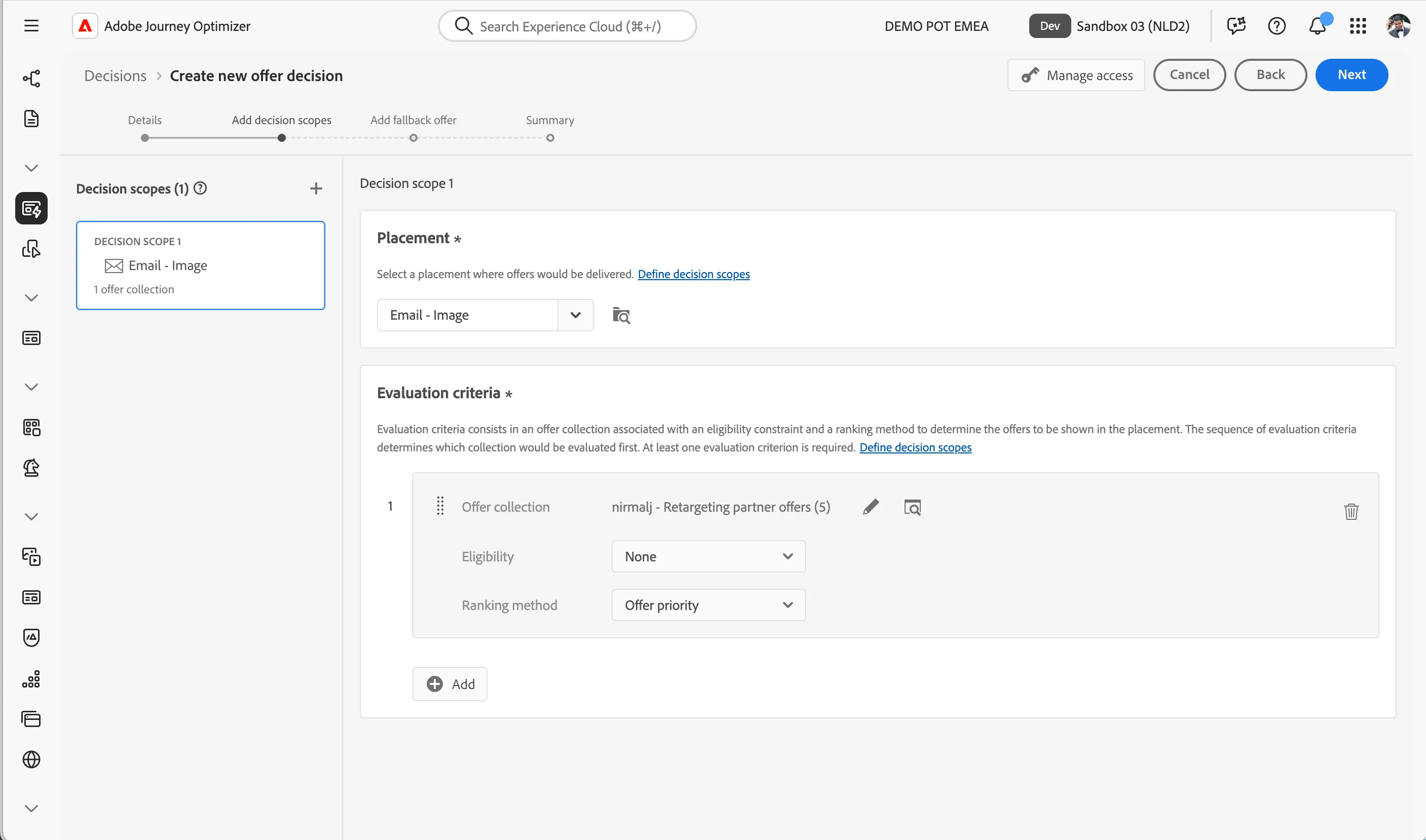Jump to the Add fallback offer step
This screenshot has width=1426, height=840.
tap(413, 120)
